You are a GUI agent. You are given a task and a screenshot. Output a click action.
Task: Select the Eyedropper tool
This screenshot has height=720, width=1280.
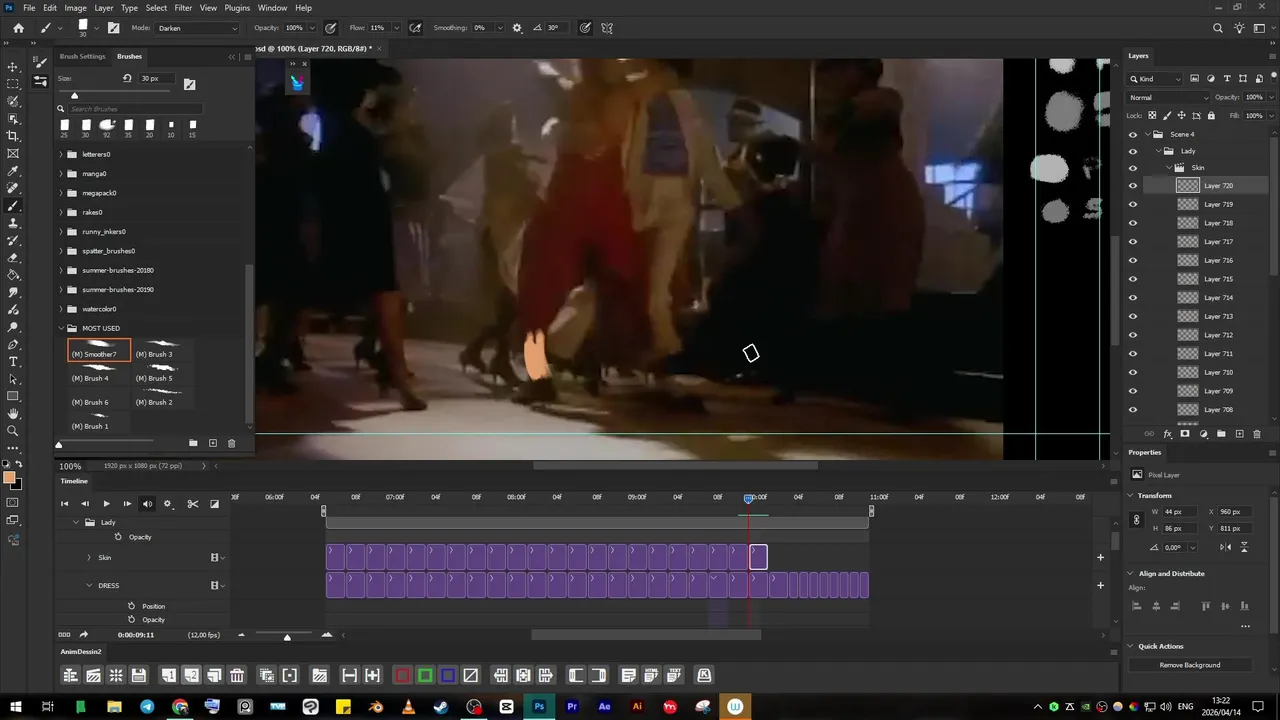click(13, 171)
